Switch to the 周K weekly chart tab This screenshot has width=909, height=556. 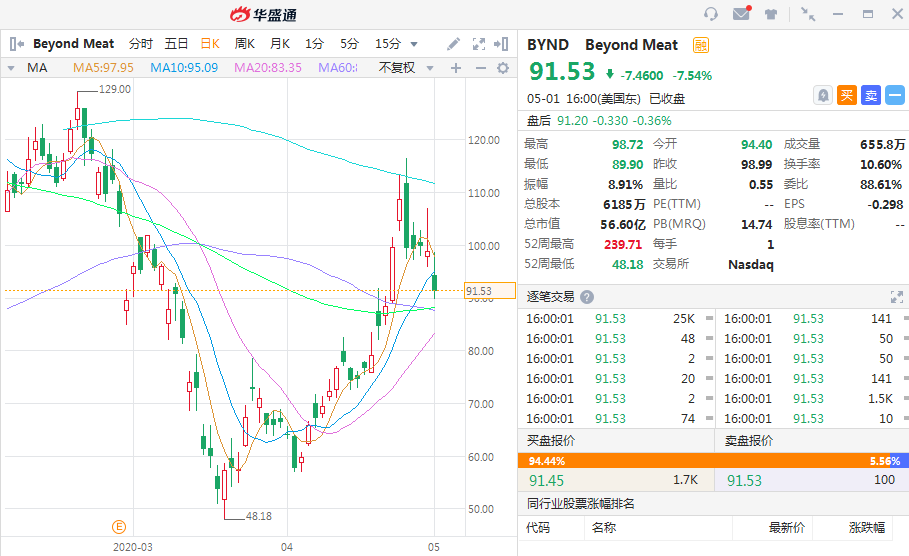[x=244, y=44]
